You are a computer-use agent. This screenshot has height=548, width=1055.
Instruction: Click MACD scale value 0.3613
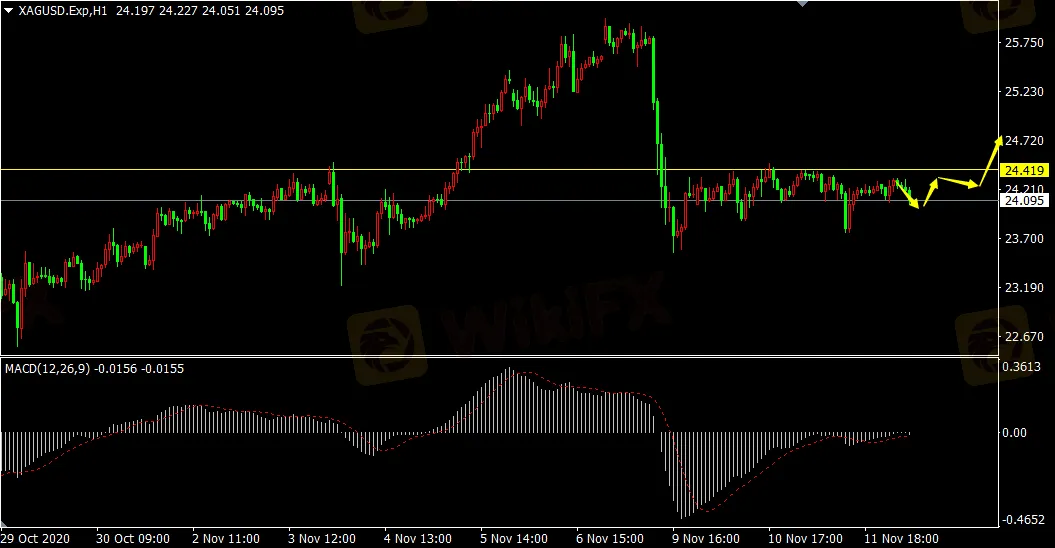pos(1021,367)
